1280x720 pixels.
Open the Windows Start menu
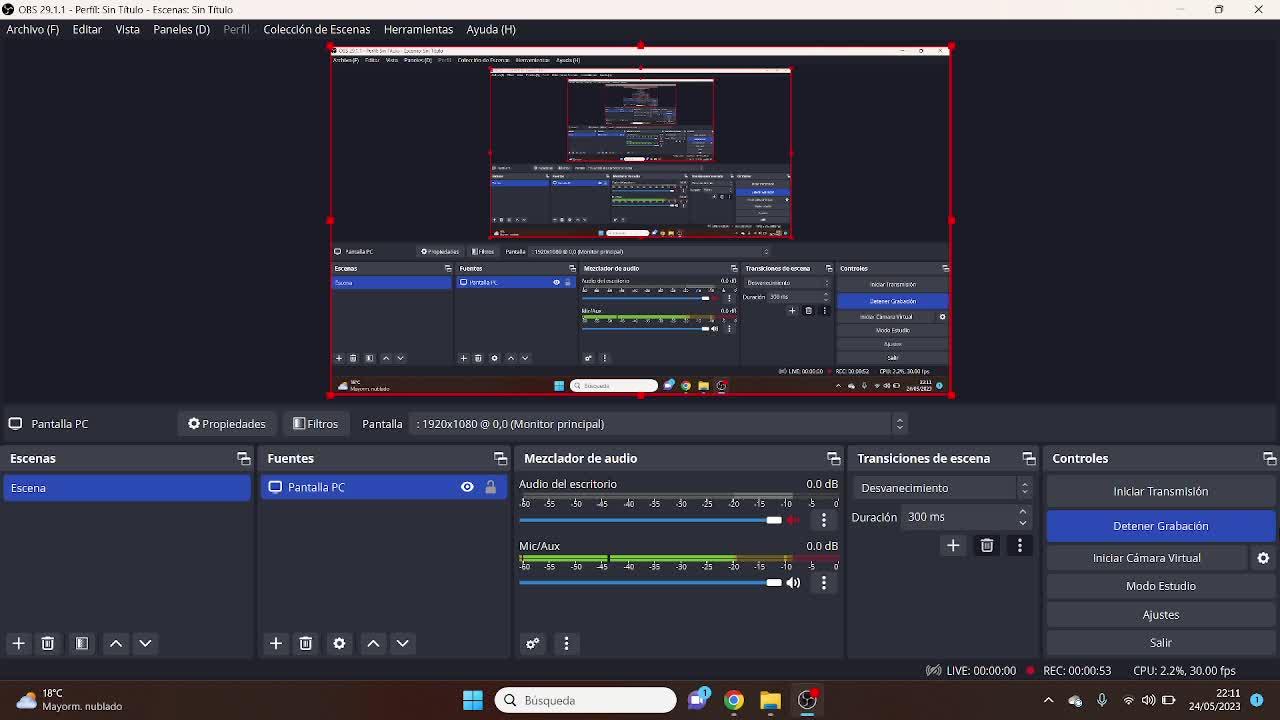tap(473, 700)
